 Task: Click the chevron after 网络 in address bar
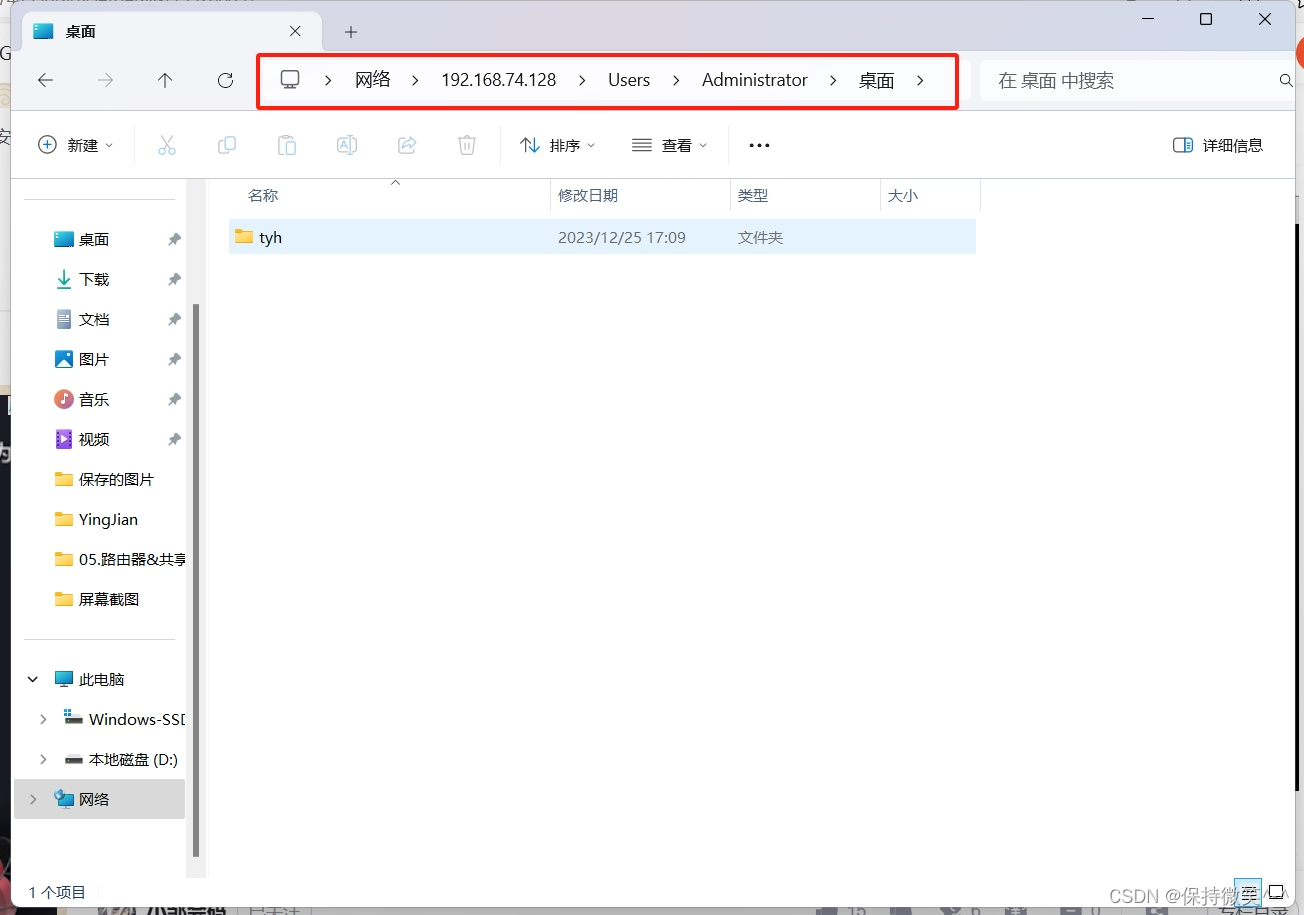point(415,80)
